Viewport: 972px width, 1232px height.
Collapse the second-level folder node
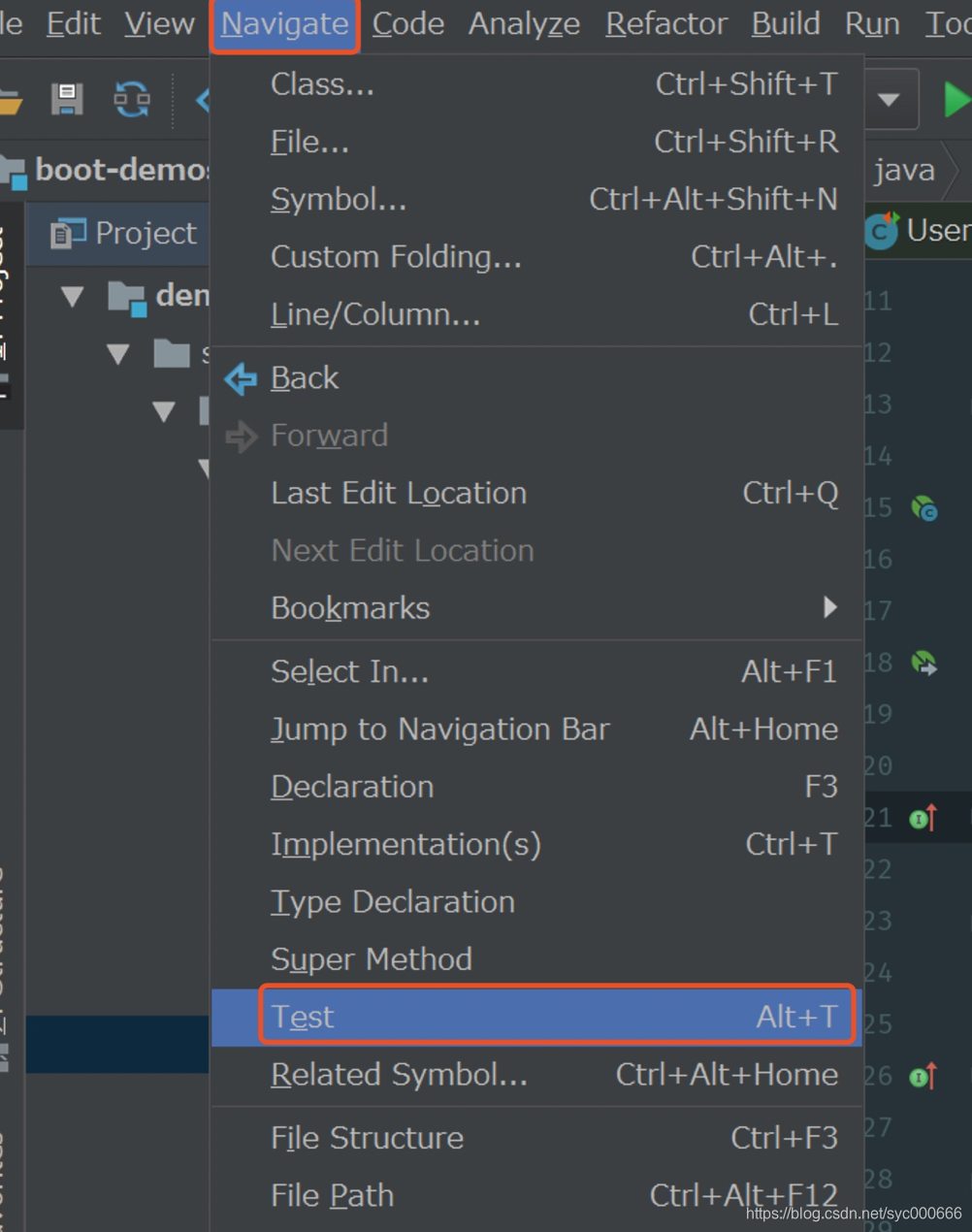click(118, 354)
